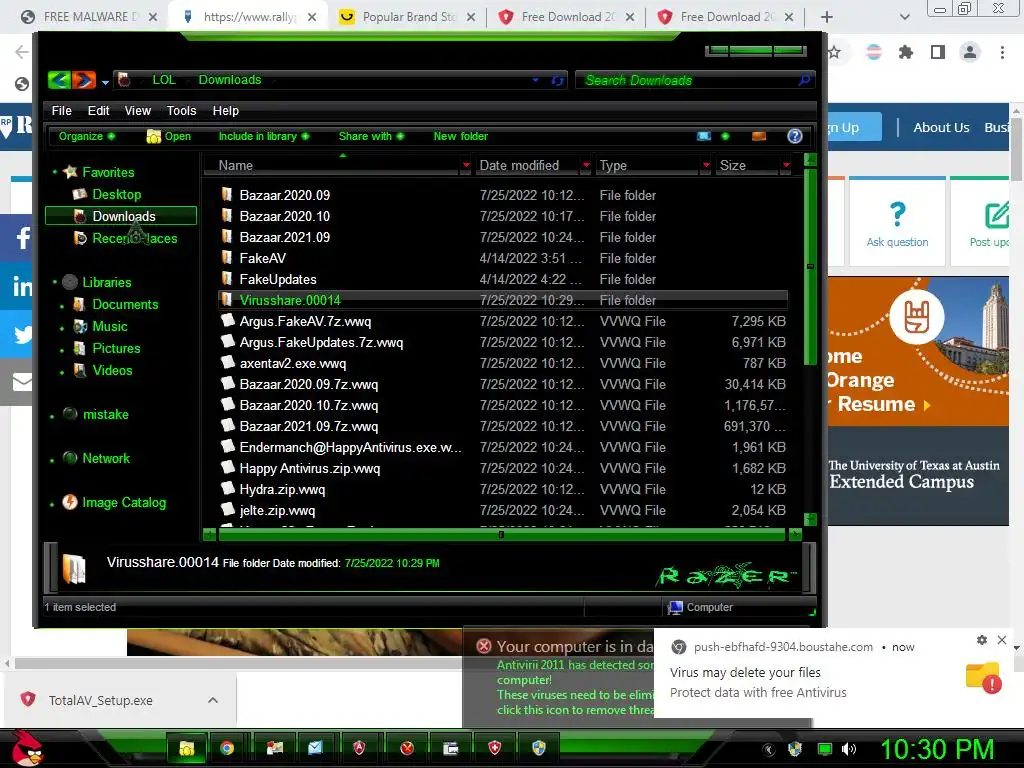Open the Edit menu

coord(99,110)
